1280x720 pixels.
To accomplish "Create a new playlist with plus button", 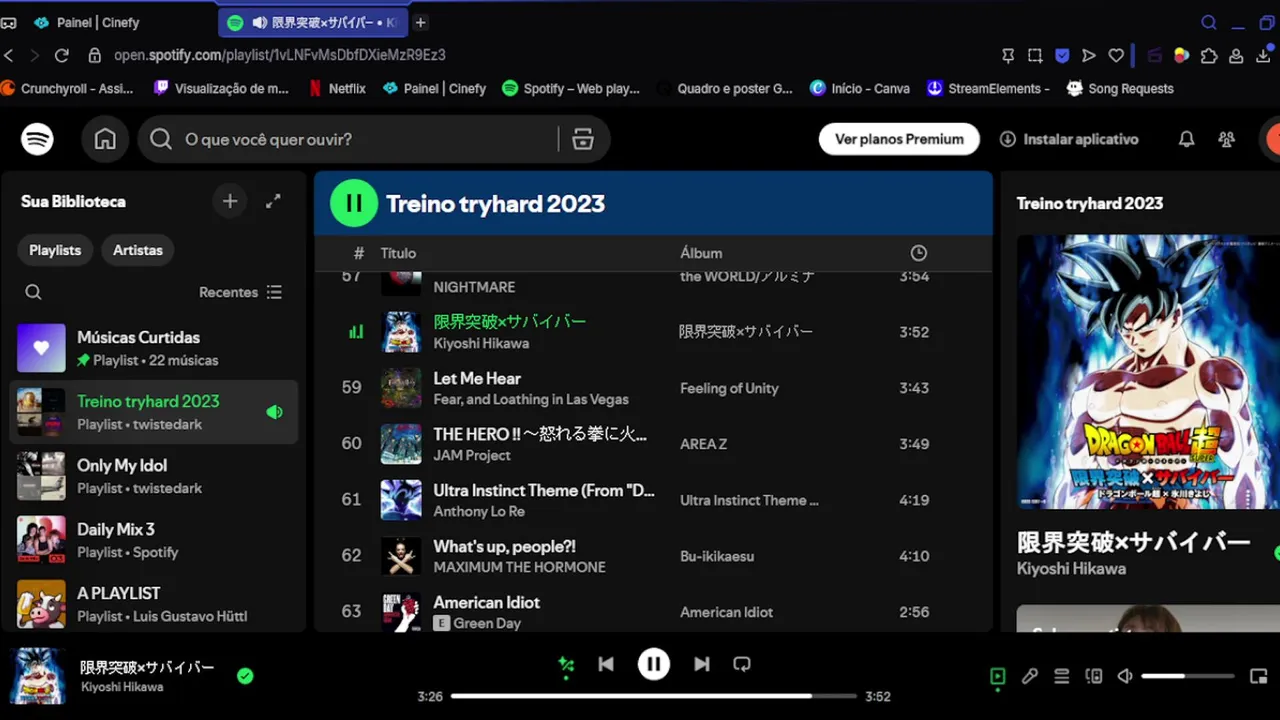I will click(x=230, y=201).
